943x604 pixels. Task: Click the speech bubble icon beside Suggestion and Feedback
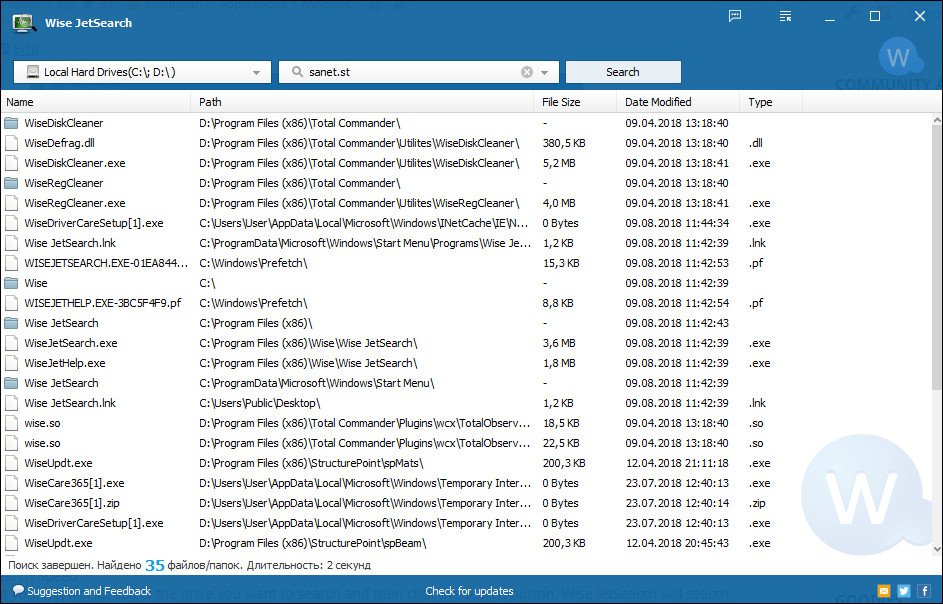point(18,590)
